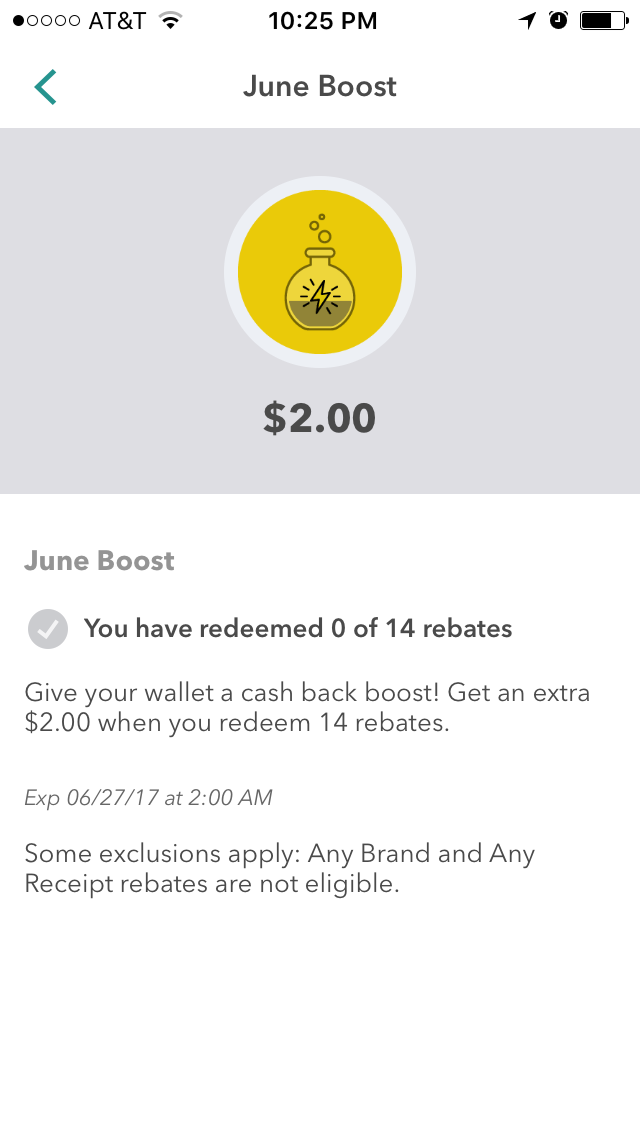Click the alarm clock status icon
640x1136 pixels.
point(559,21)
